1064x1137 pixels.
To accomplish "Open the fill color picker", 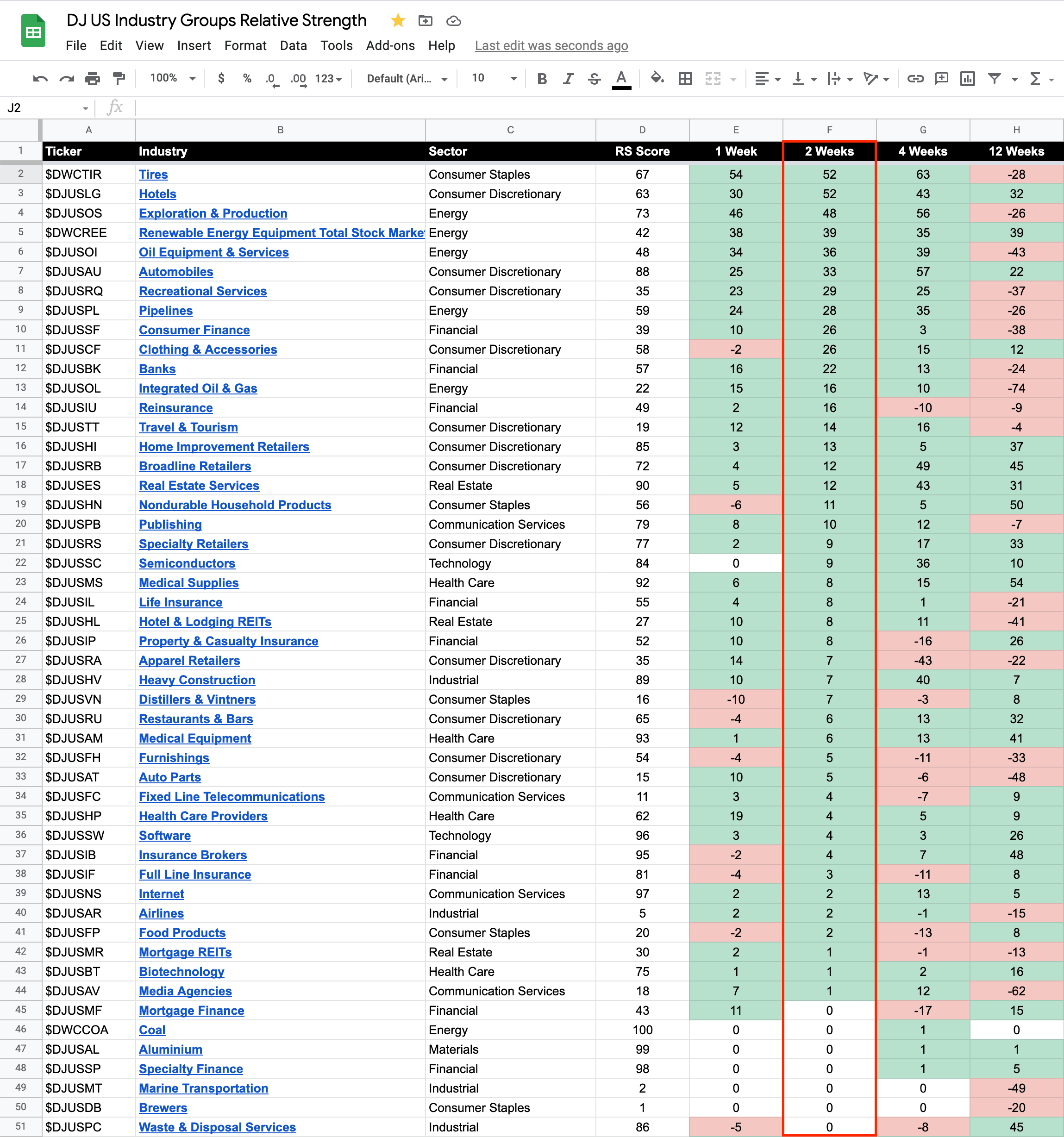I will [657, 78].
